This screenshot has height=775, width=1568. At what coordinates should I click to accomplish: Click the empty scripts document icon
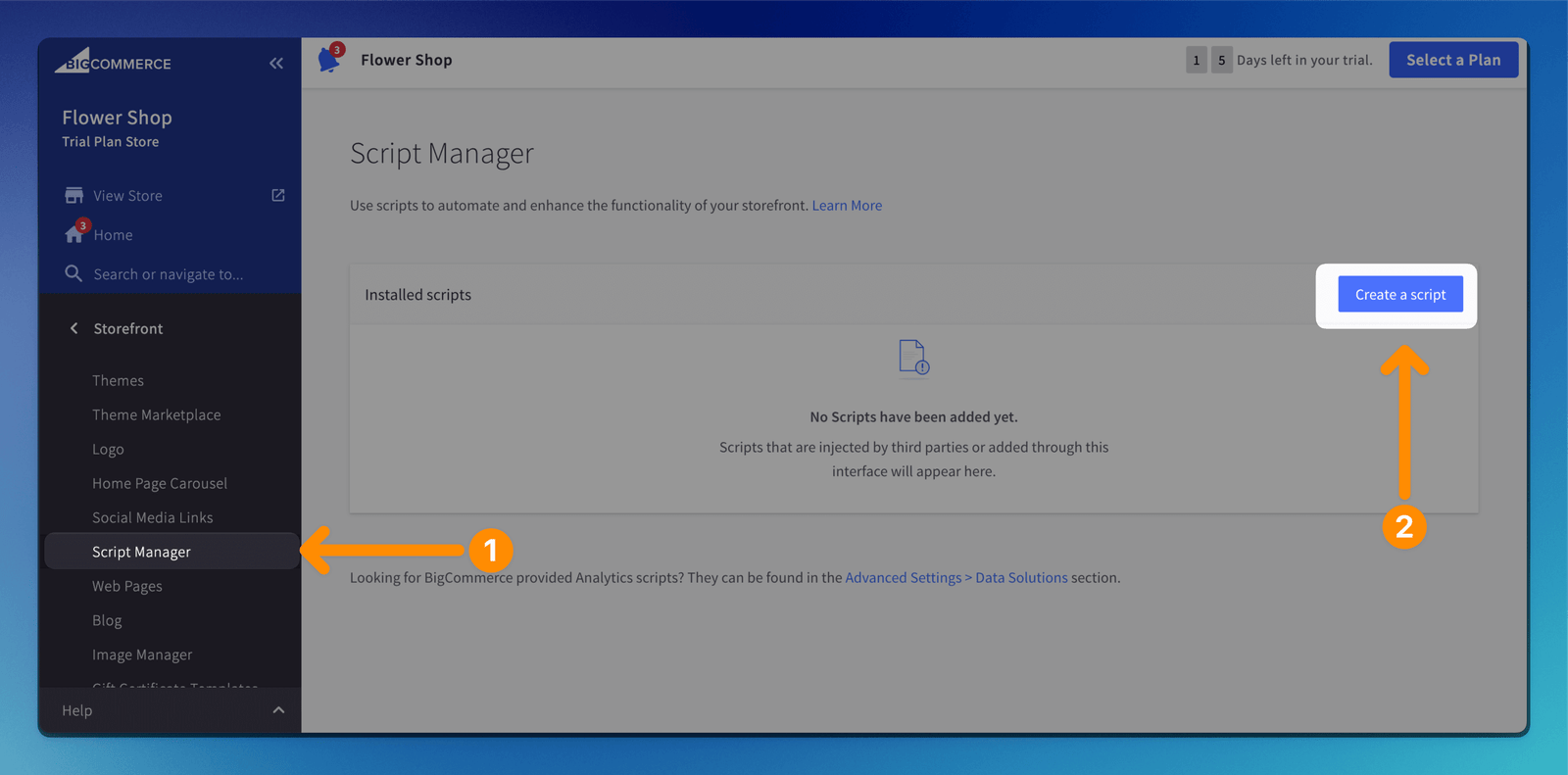pyautogui.click(x=913, y=358)
